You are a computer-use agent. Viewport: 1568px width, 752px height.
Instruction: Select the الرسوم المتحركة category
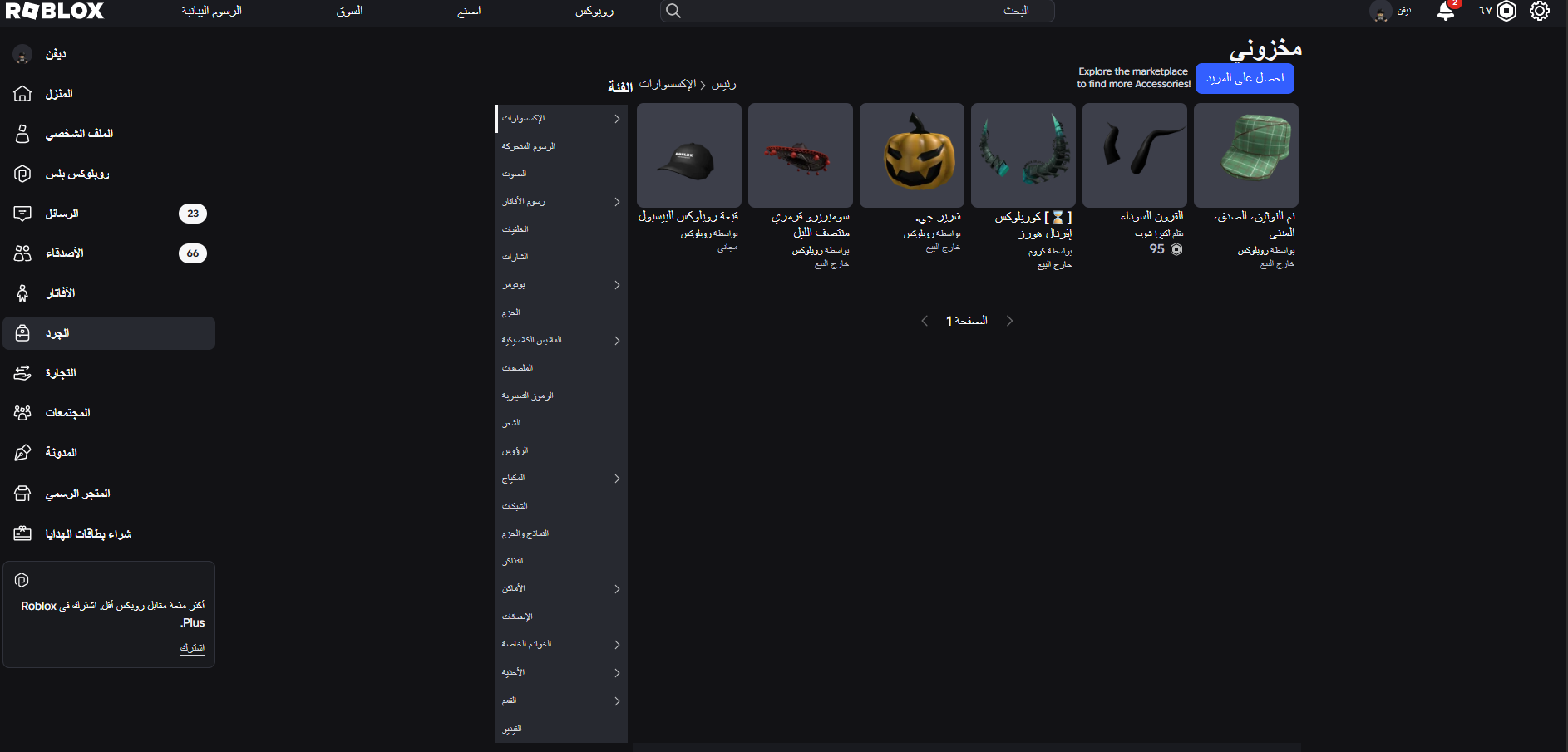coord(561,146)
